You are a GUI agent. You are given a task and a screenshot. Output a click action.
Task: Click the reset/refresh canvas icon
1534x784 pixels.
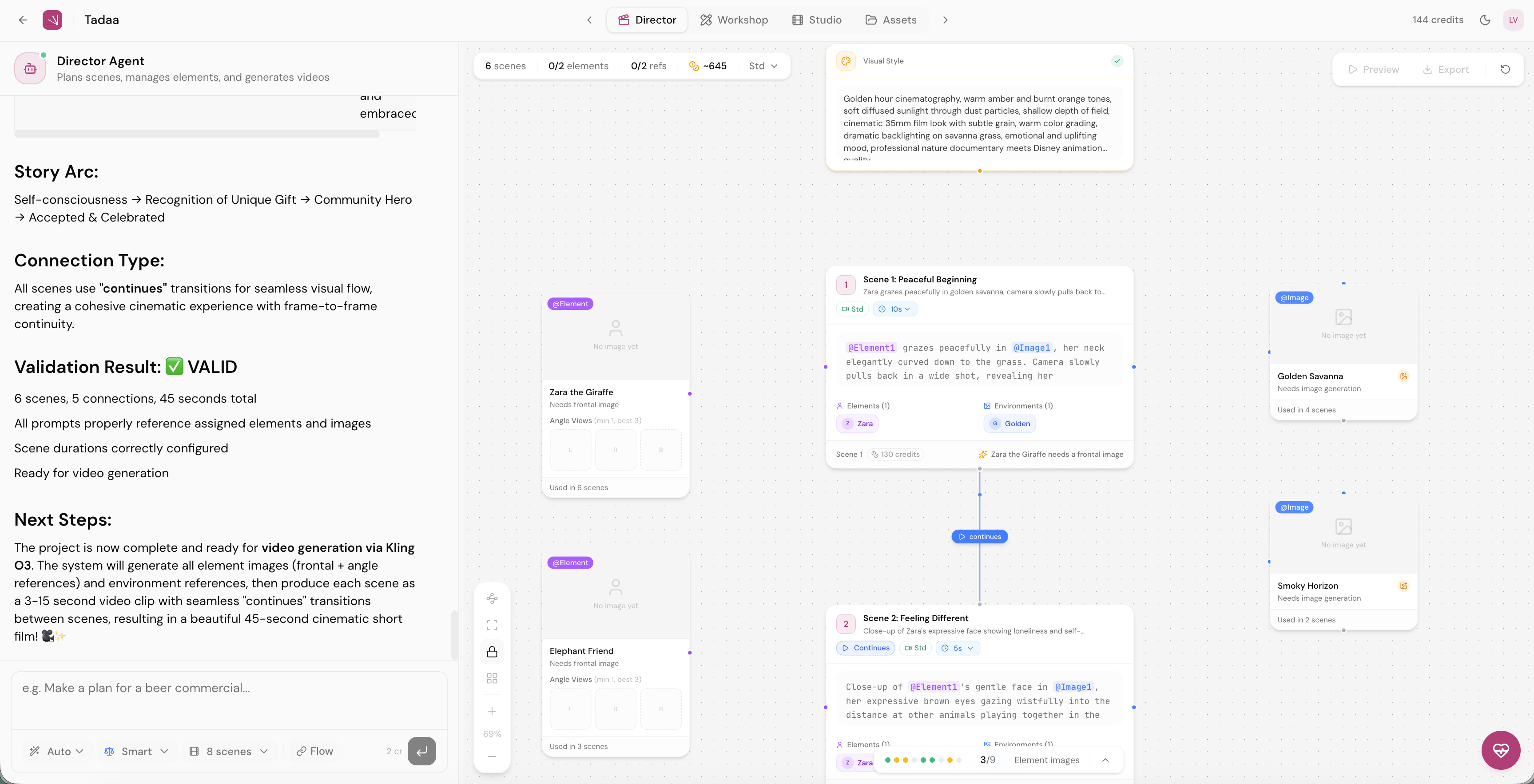[x=1505, y=69]
